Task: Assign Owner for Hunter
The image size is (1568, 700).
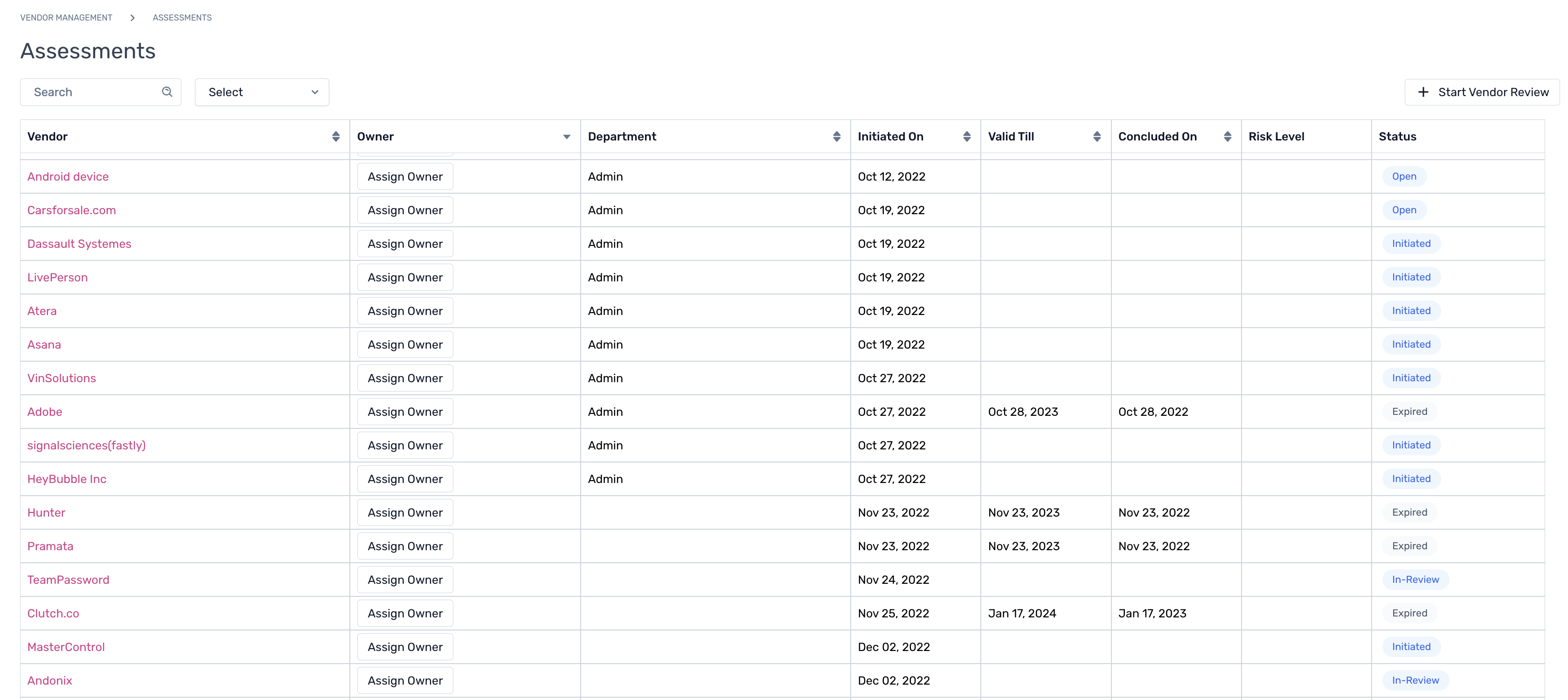Action: click(405, 512)
